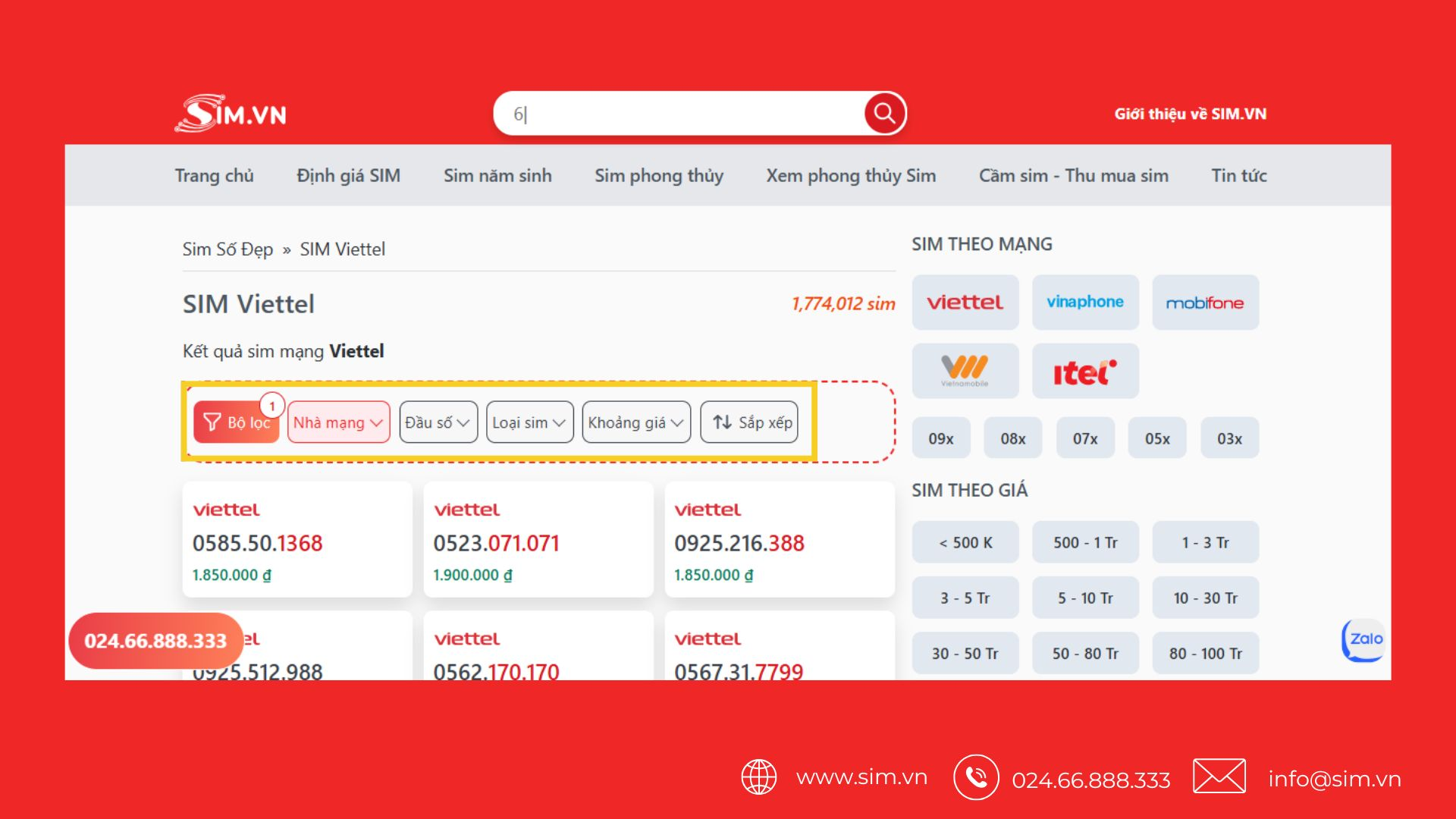
Task: Open SIM card 0567.31.7799
Action: tap(780, 646)
